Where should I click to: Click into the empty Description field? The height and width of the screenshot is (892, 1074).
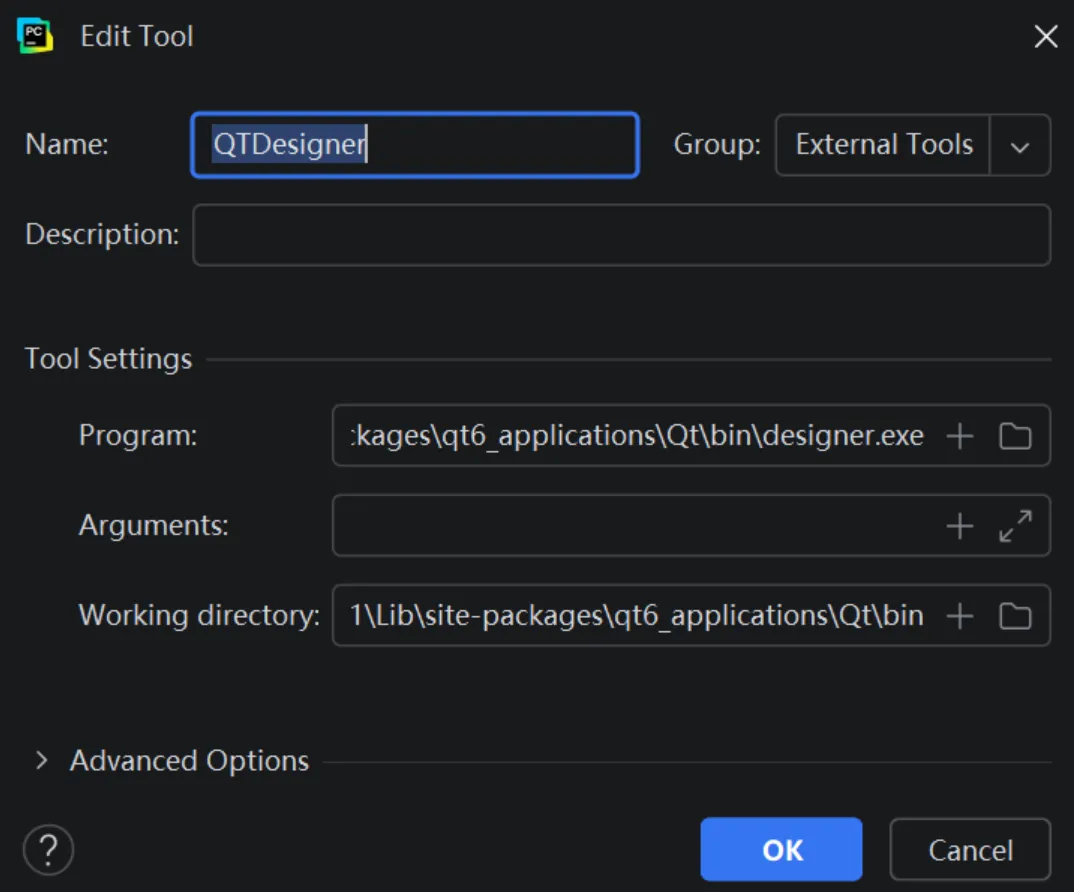[621, 235]
